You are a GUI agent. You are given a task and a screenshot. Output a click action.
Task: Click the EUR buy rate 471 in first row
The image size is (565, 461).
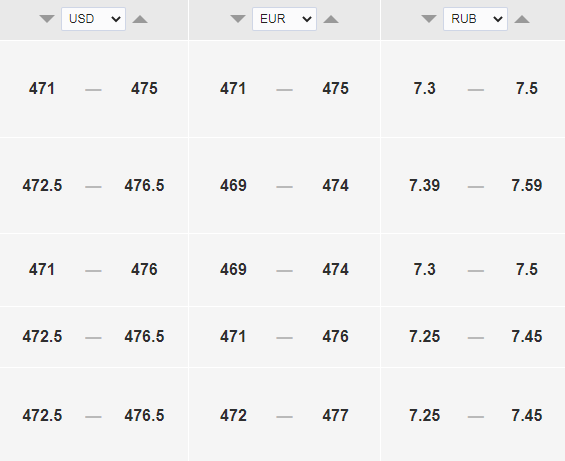(233, 89)
